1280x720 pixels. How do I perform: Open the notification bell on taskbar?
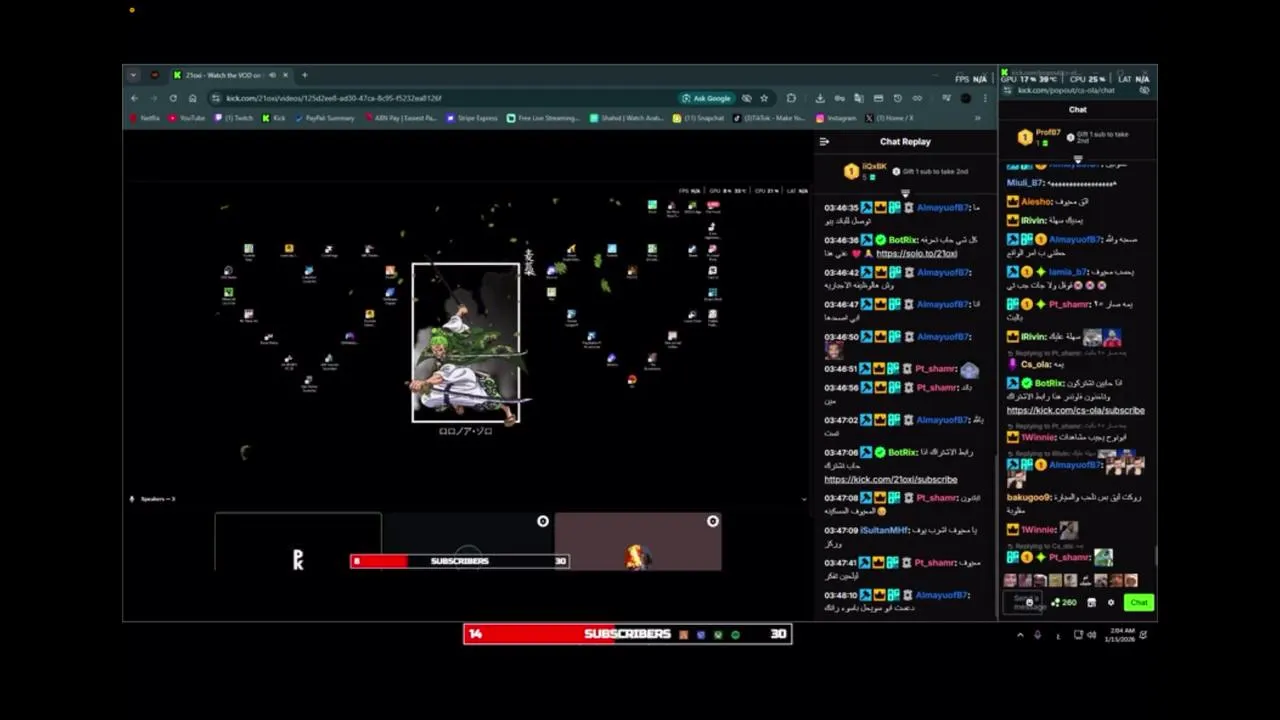click(x=1143, y=635)
